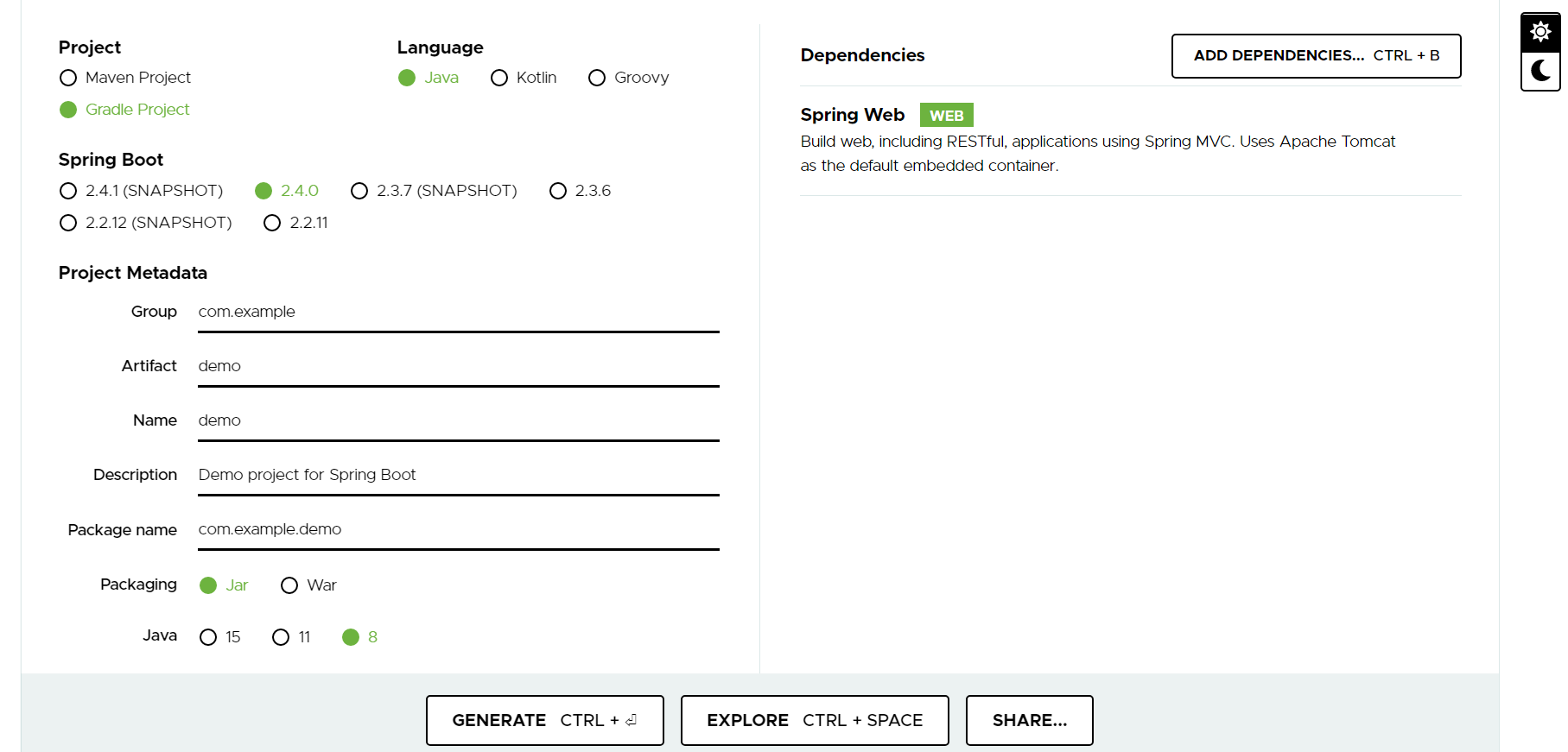Edit the Description field

tap(459, 476)
